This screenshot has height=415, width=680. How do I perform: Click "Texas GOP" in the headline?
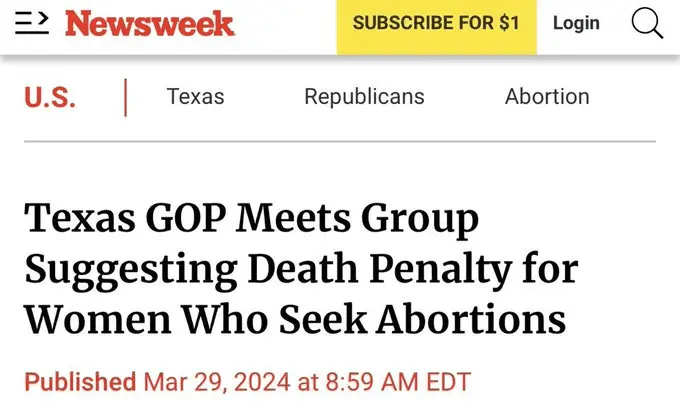(112, 220)
